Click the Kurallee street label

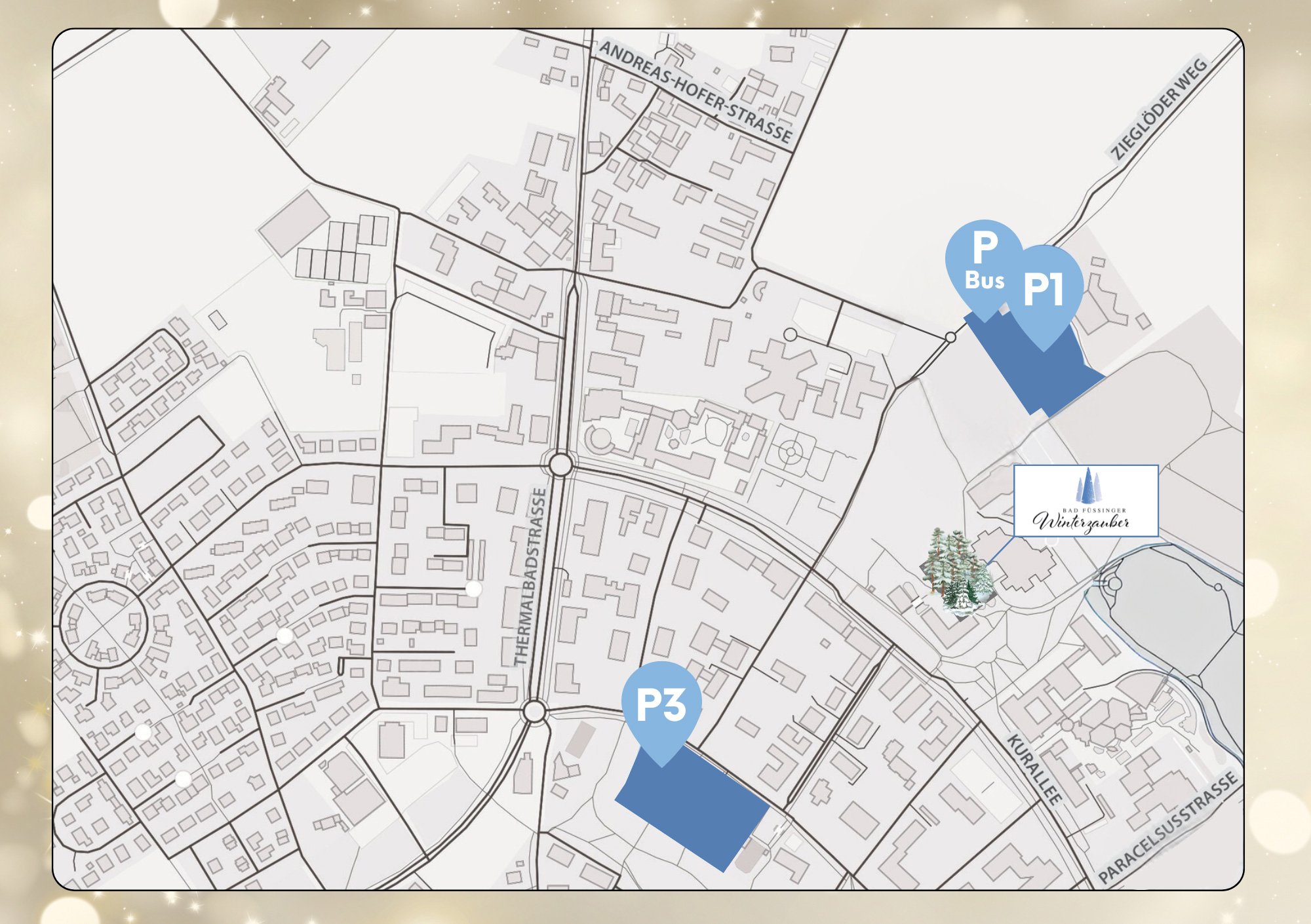[x=1034, y=769]
